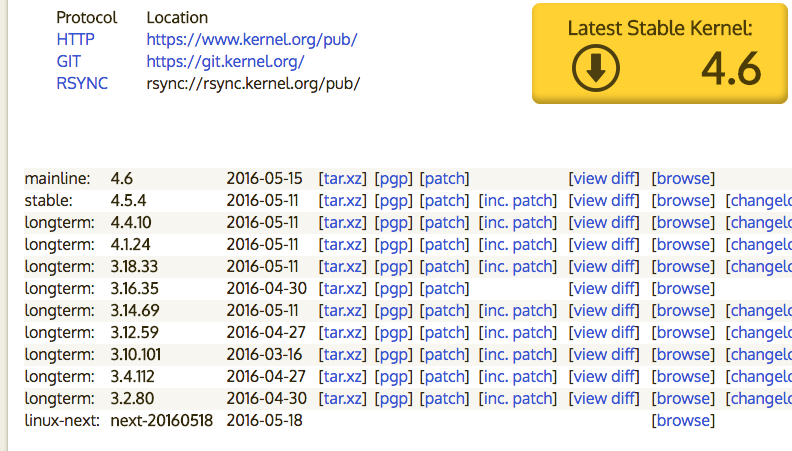Click the download arrow icon in yellow banner

596,68
